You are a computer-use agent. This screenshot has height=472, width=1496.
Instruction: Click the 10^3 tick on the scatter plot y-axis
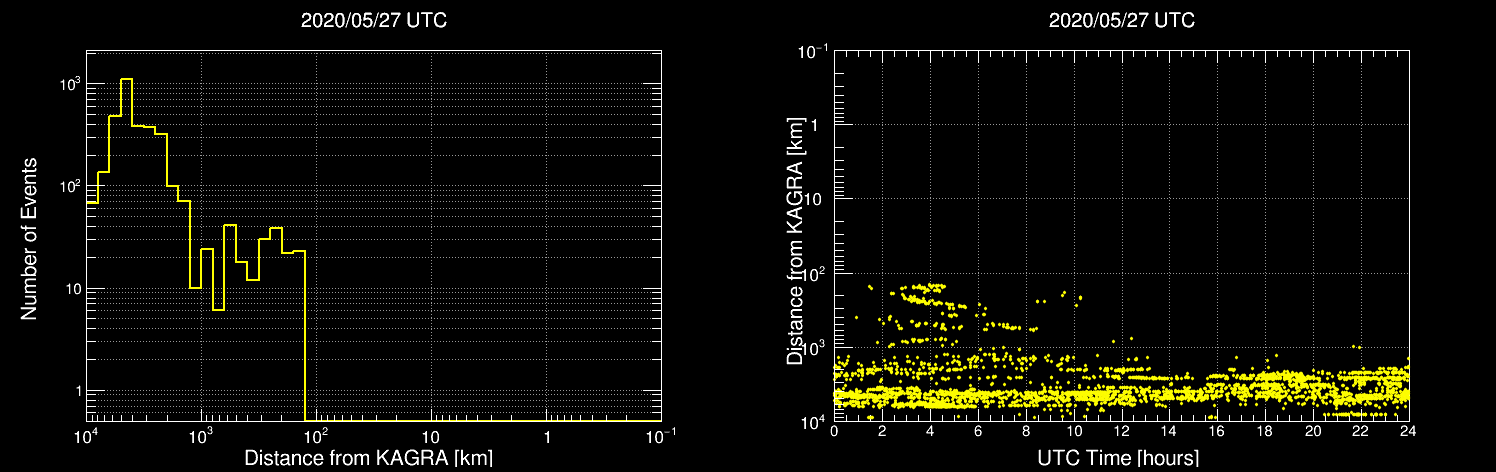(815, 346)
